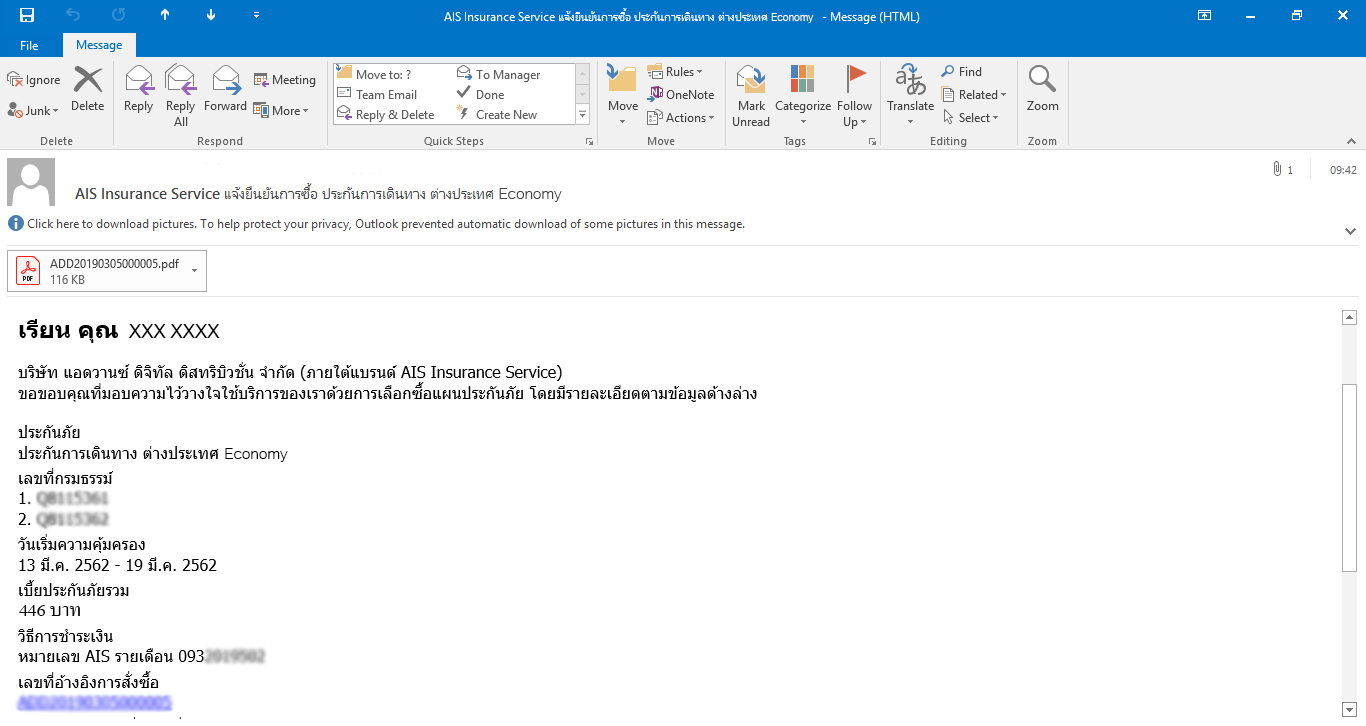Expand the message header with the chevron

click(1351, 231)
